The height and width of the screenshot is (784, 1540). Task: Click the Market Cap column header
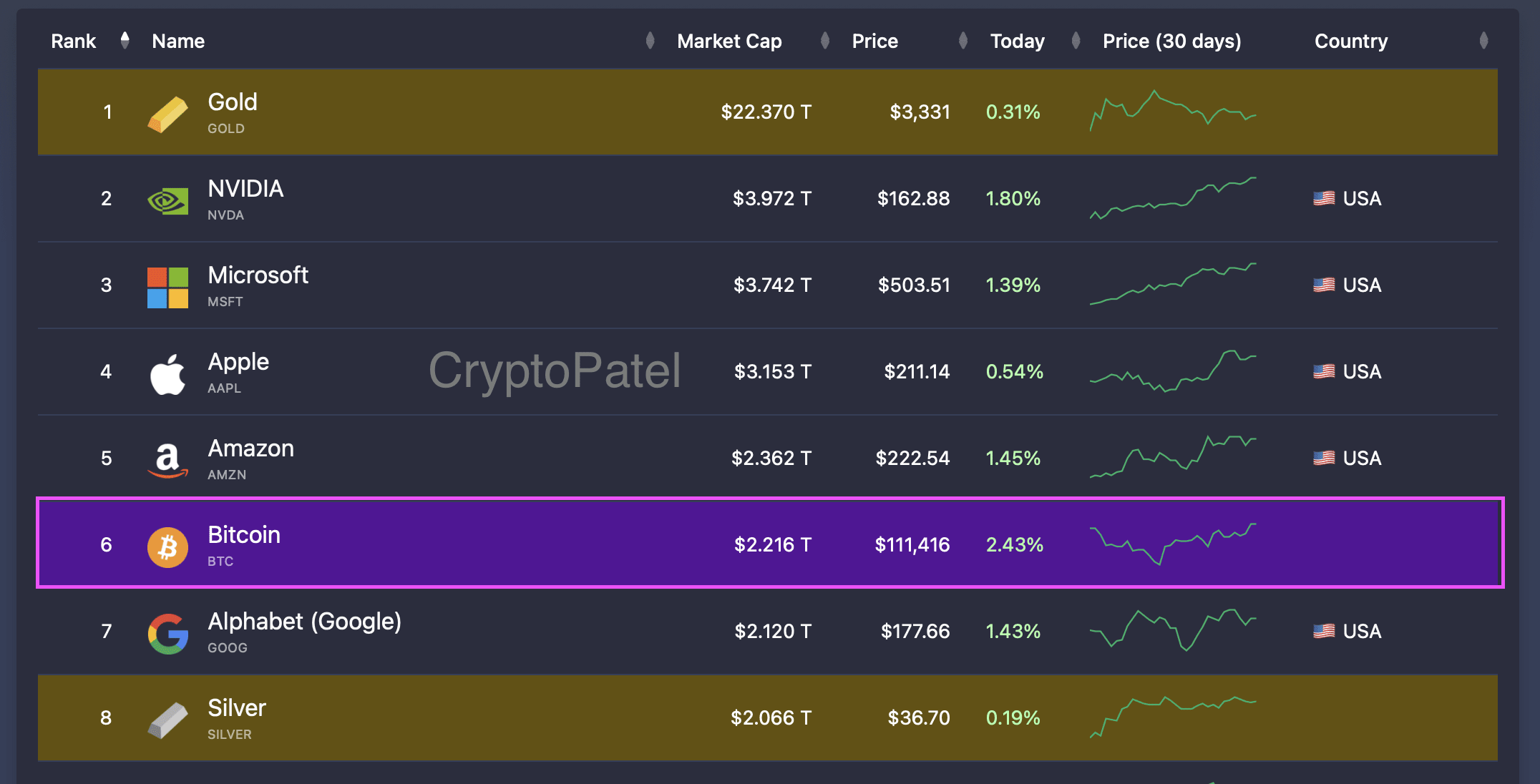(729, 41)
